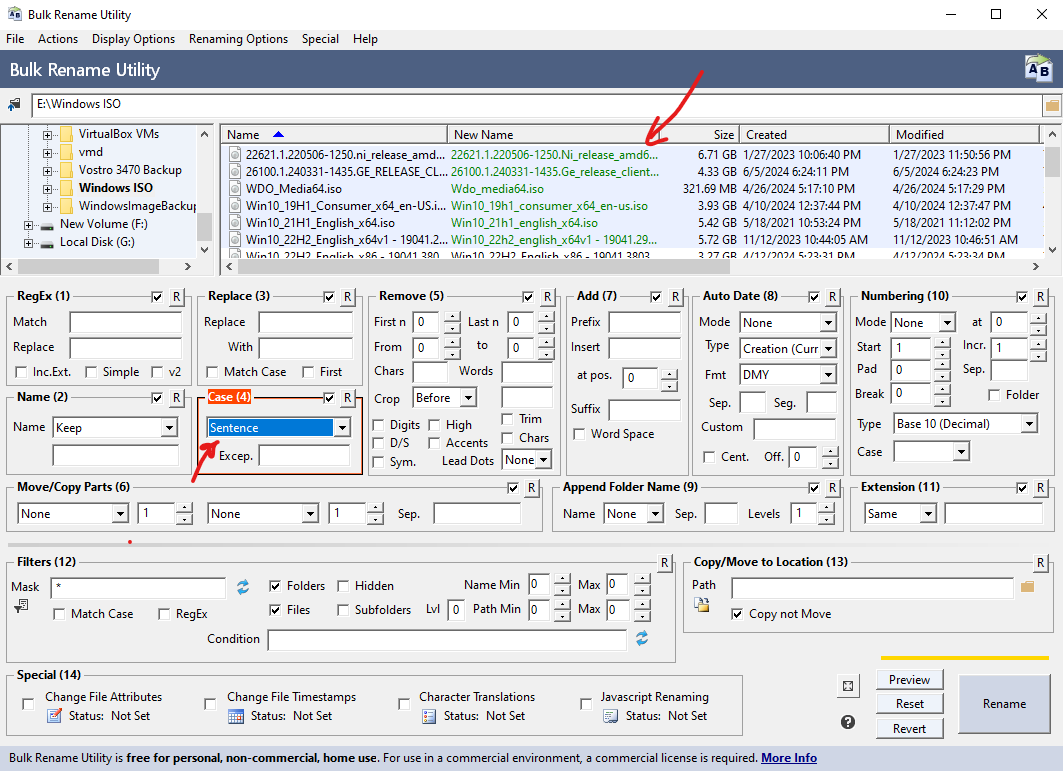The image size is (1063, 771).
Task: Click the Preview button
Action: click(x=909, y=680)
